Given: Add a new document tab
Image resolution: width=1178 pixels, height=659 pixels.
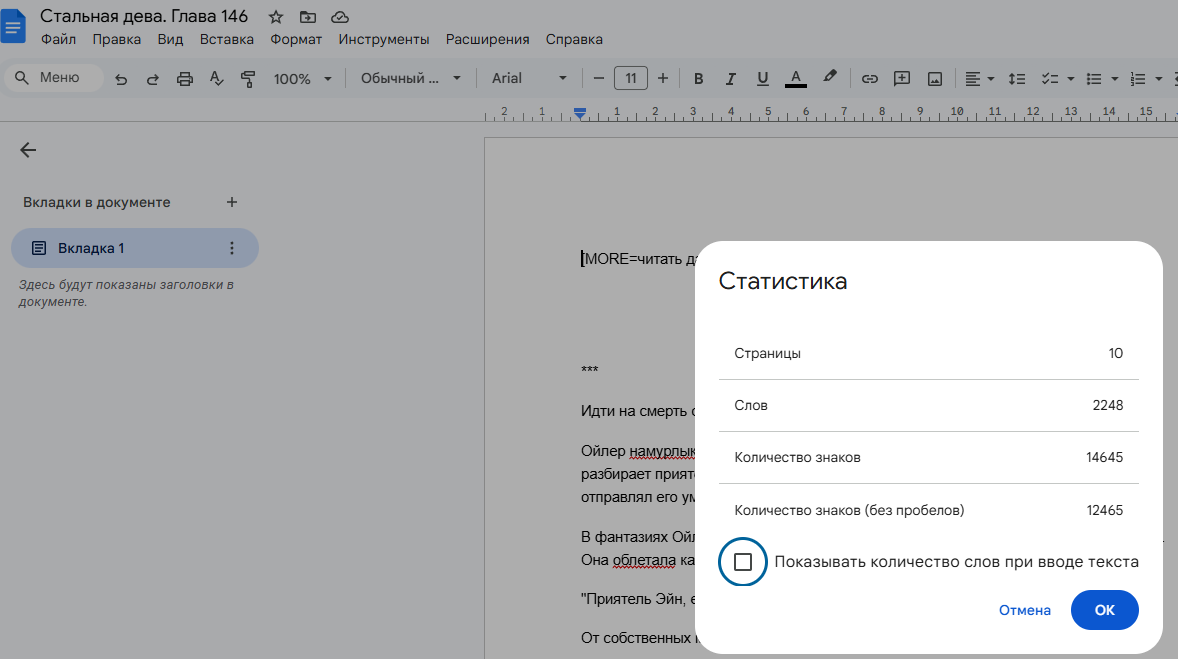Looking at the screenshot, I should click(x=232, y=202).
